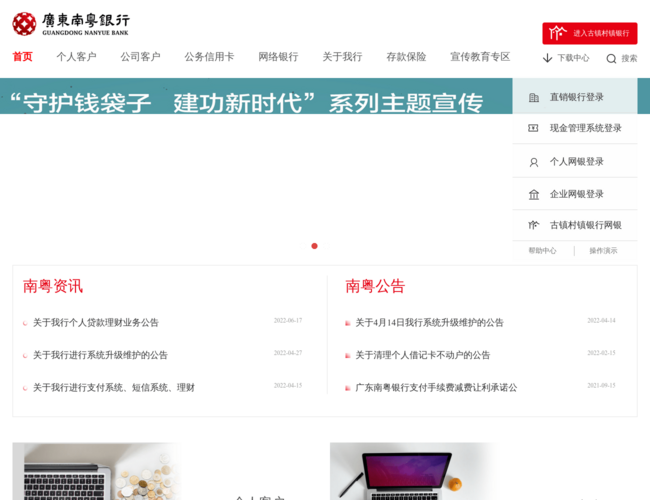Click the date 2022-06-17
This screenshot has height=500, width=650.
coord(288,320)
